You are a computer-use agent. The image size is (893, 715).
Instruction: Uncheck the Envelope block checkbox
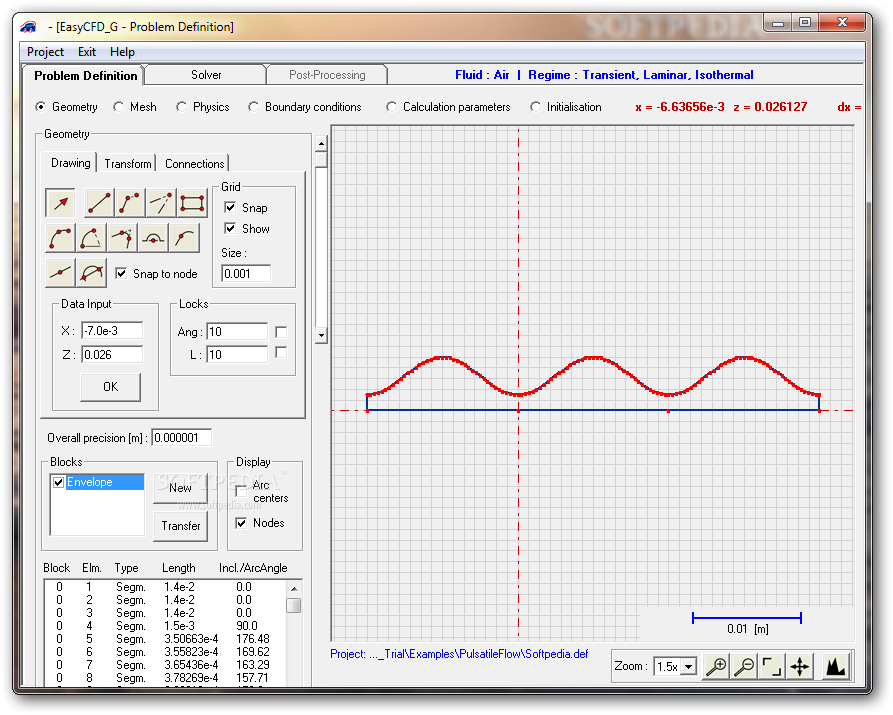point(58,483)
